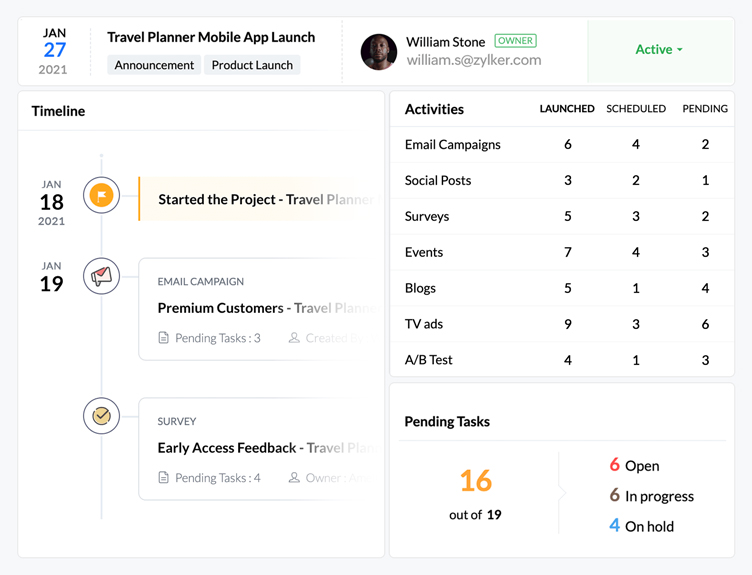Image resolution: width=752 pixels, height=575 pixels.
Task: Select the Announcement tag
Action: tap(154, 65)
